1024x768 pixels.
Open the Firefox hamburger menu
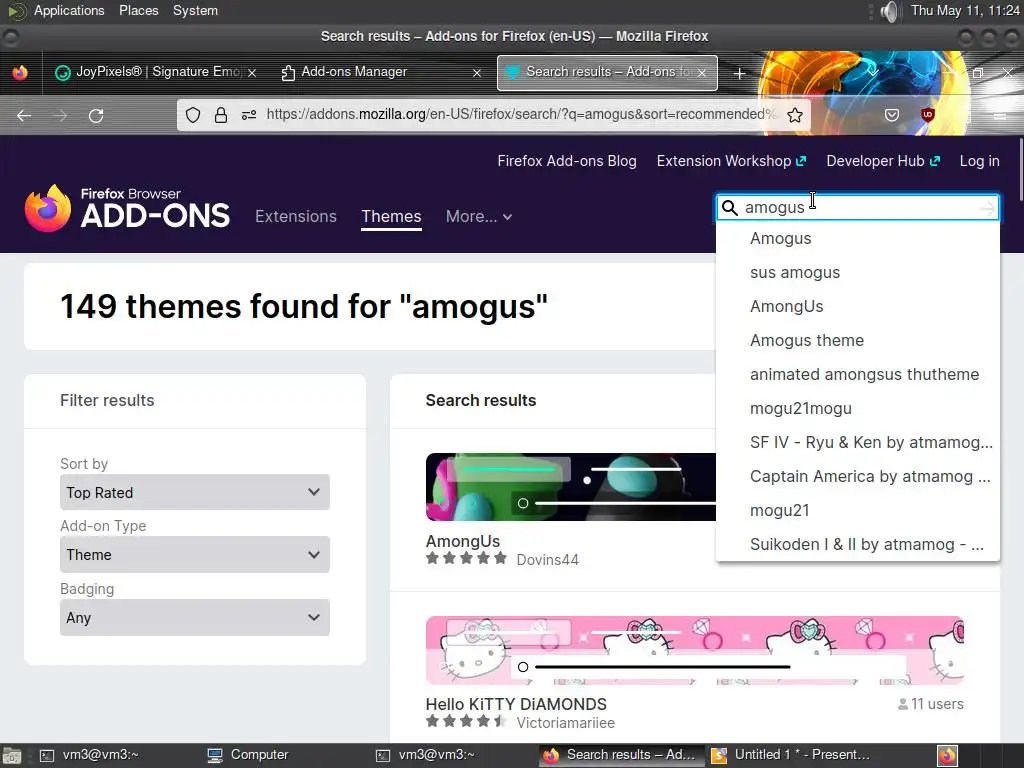pyautogui.click(x=999, y=116)
